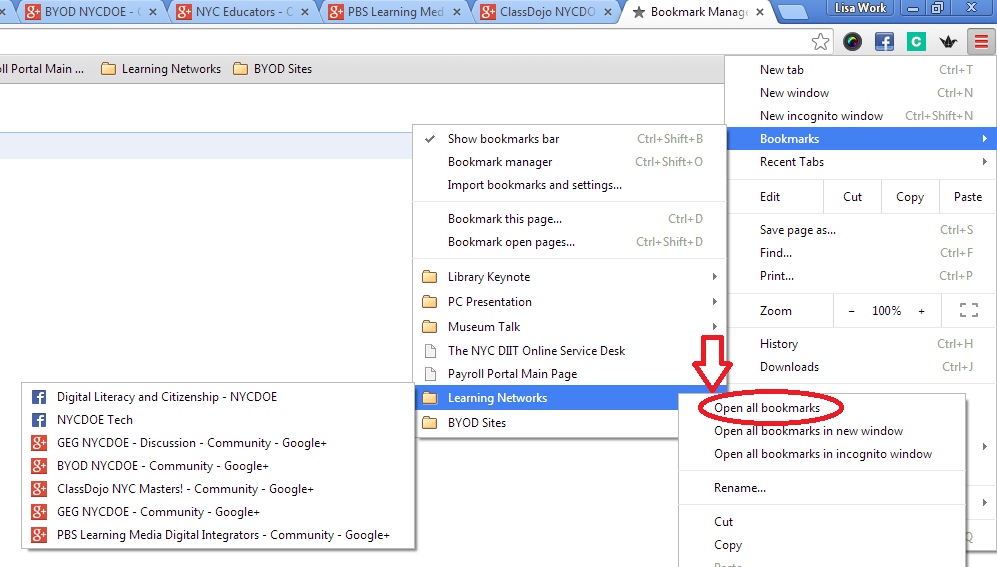The width and height of the screenshot is (997, 567).
Task: Open ClassDojo NYC Masters! bookmark
Action: point(218,489)
